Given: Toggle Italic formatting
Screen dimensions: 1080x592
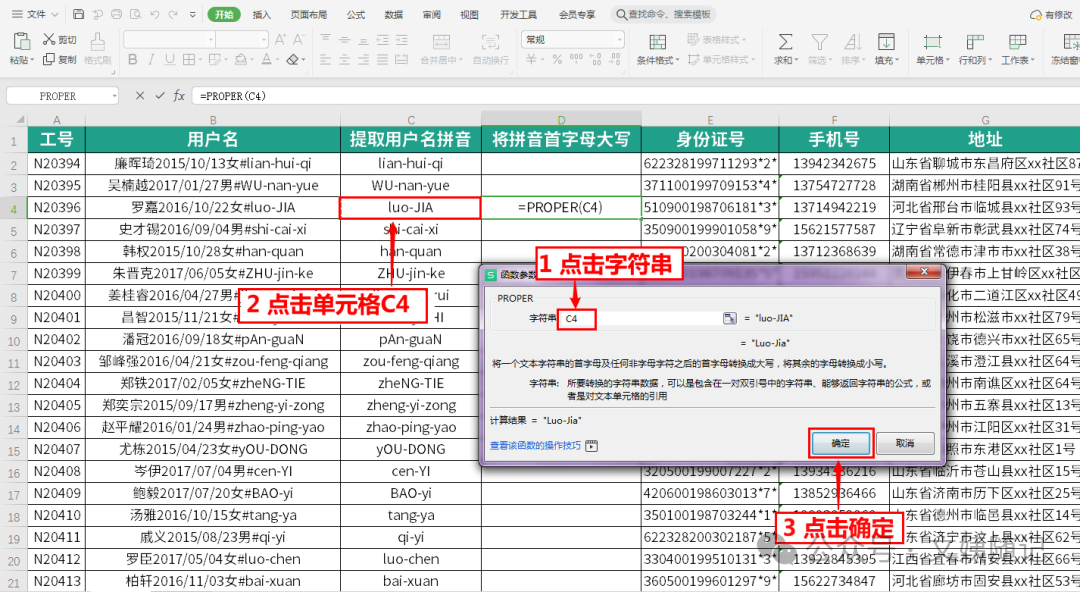Looking at the screenshot, I should pyautogui.click(x=151, y=60).
